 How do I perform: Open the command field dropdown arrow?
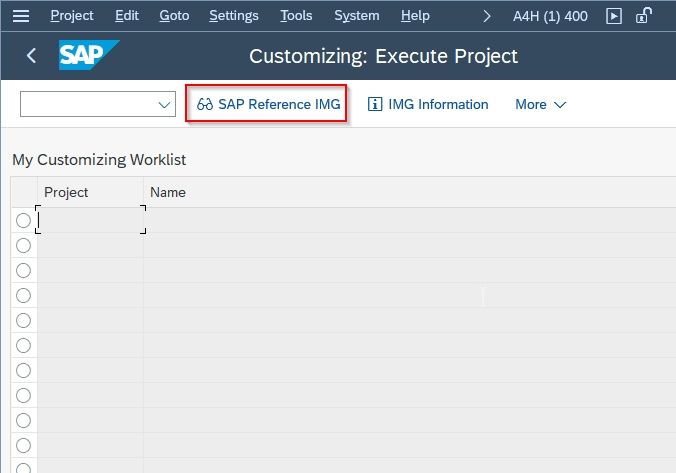(x=164, y=104)
